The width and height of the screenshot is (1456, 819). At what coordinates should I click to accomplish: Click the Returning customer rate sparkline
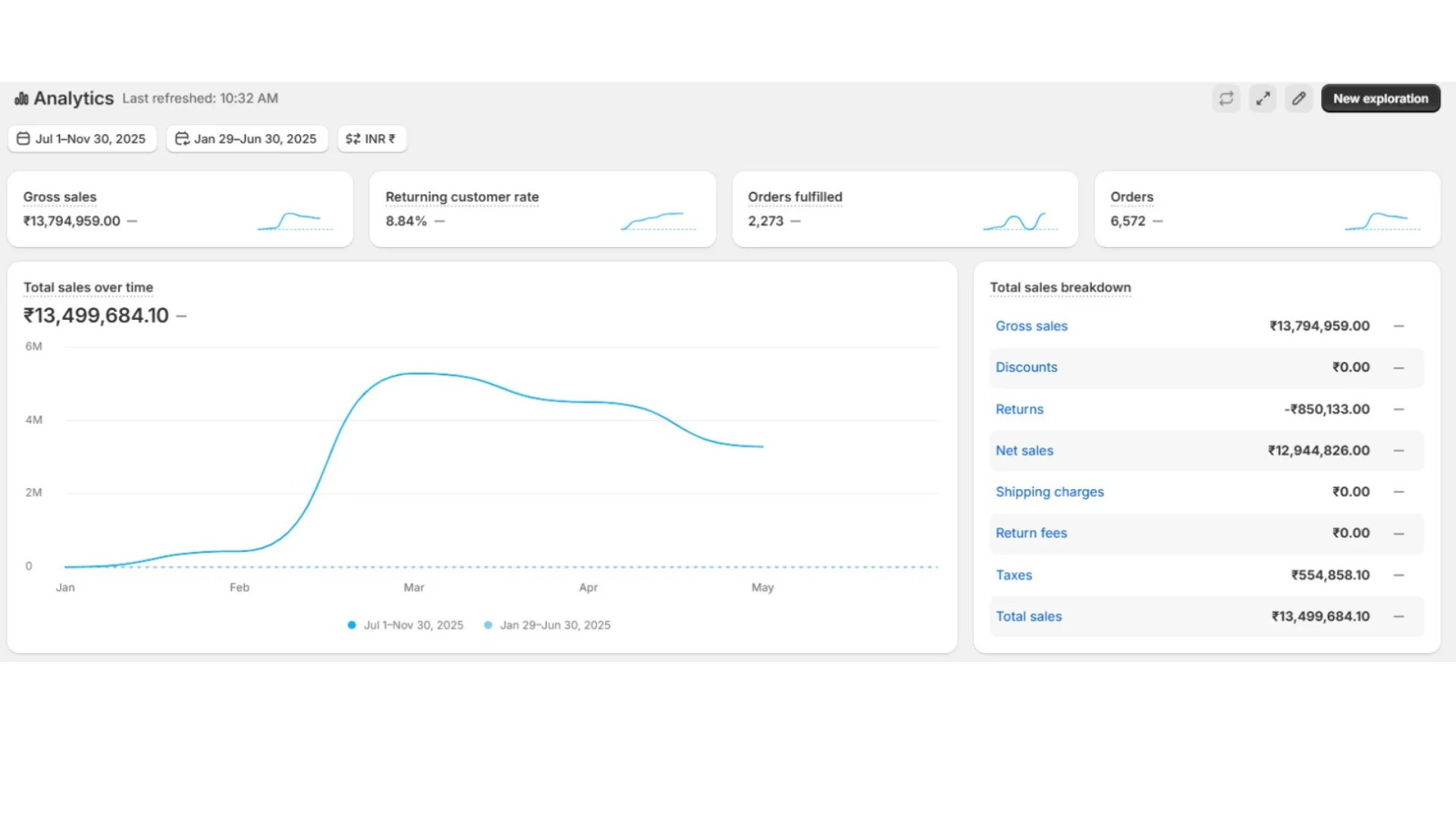tap(657, 221)
